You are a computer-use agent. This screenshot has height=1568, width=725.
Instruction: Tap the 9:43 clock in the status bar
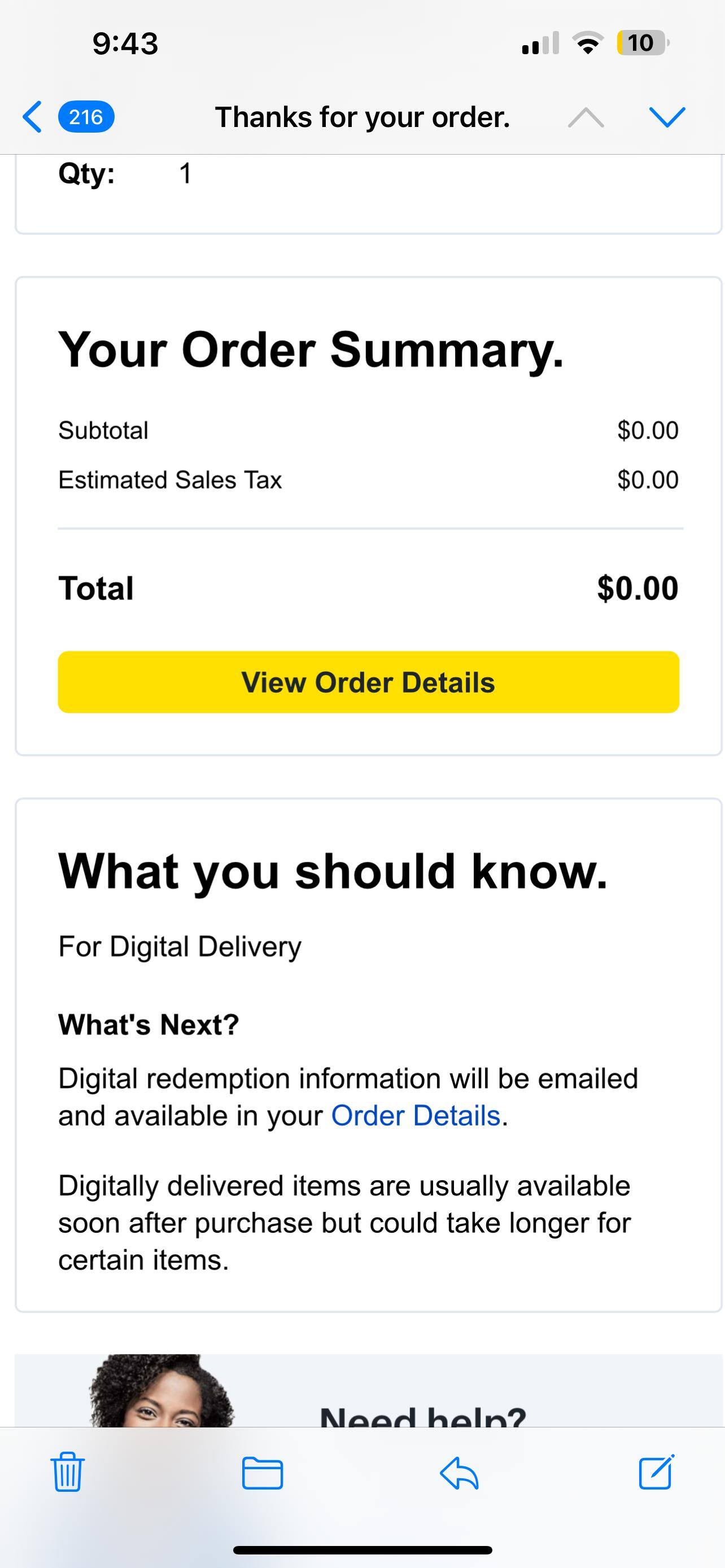125,44
